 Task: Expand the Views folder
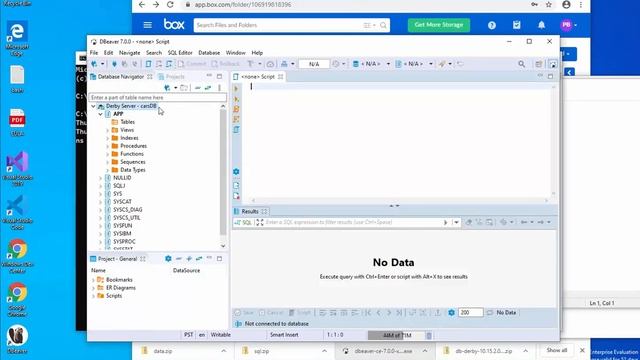108,130
